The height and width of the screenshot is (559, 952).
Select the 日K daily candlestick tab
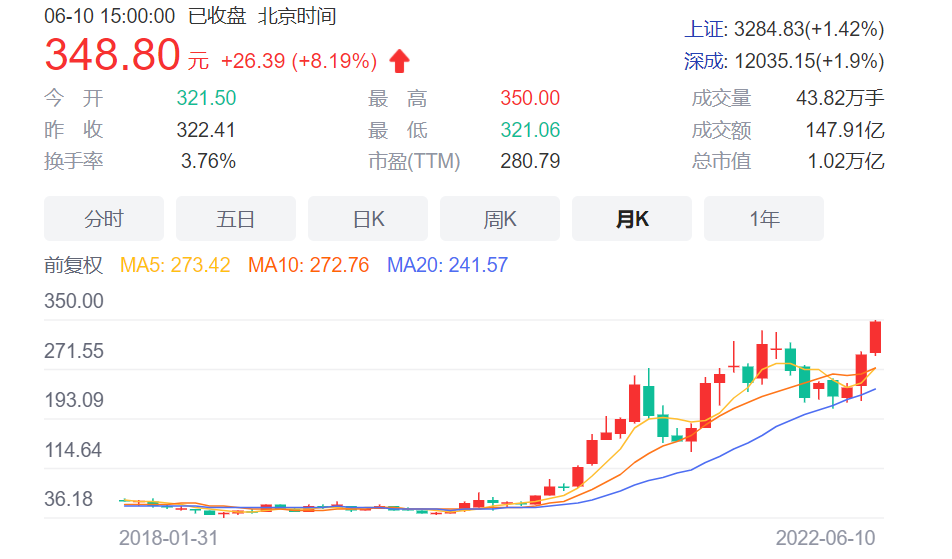pos(368,219)
